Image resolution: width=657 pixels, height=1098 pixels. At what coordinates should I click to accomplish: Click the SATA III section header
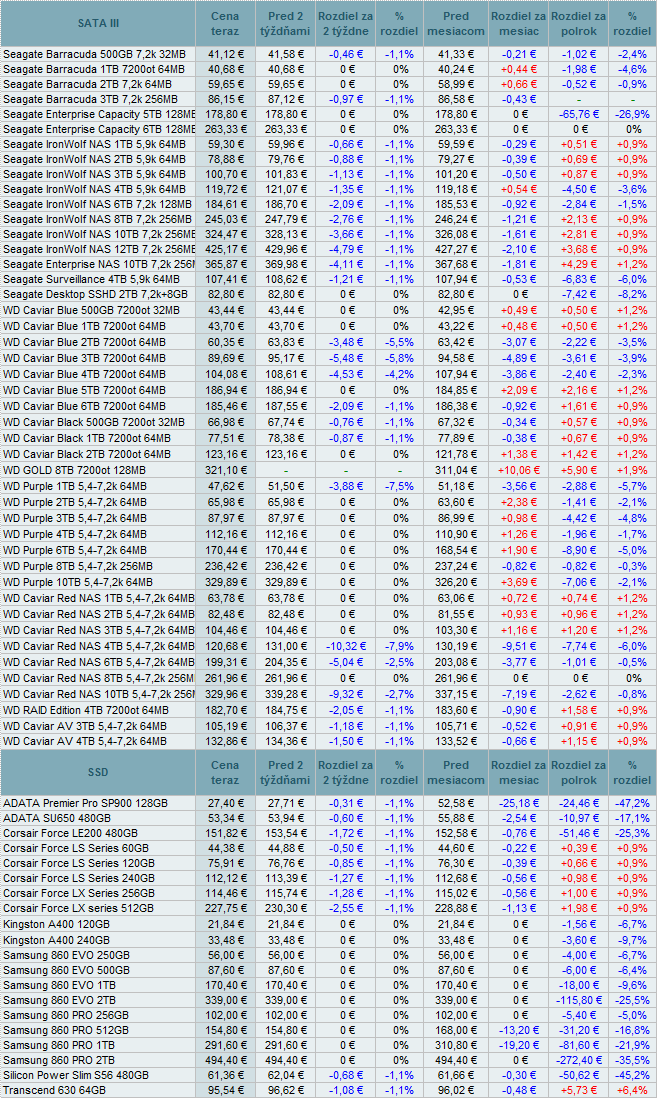coord(98,22)
